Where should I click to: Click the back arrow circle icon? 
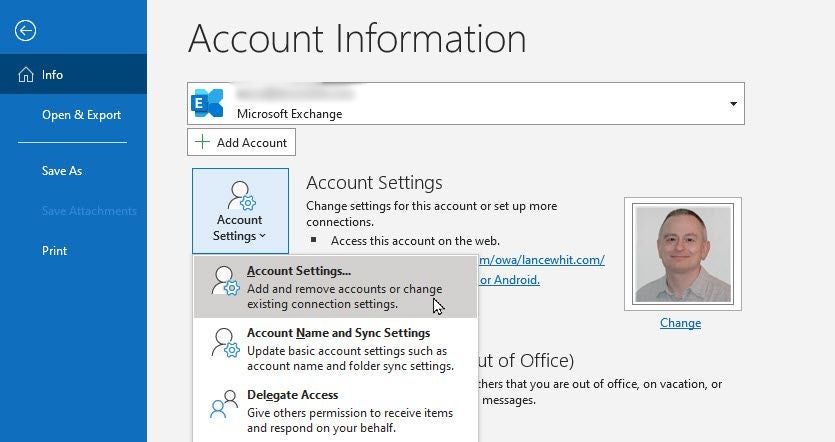25,30
